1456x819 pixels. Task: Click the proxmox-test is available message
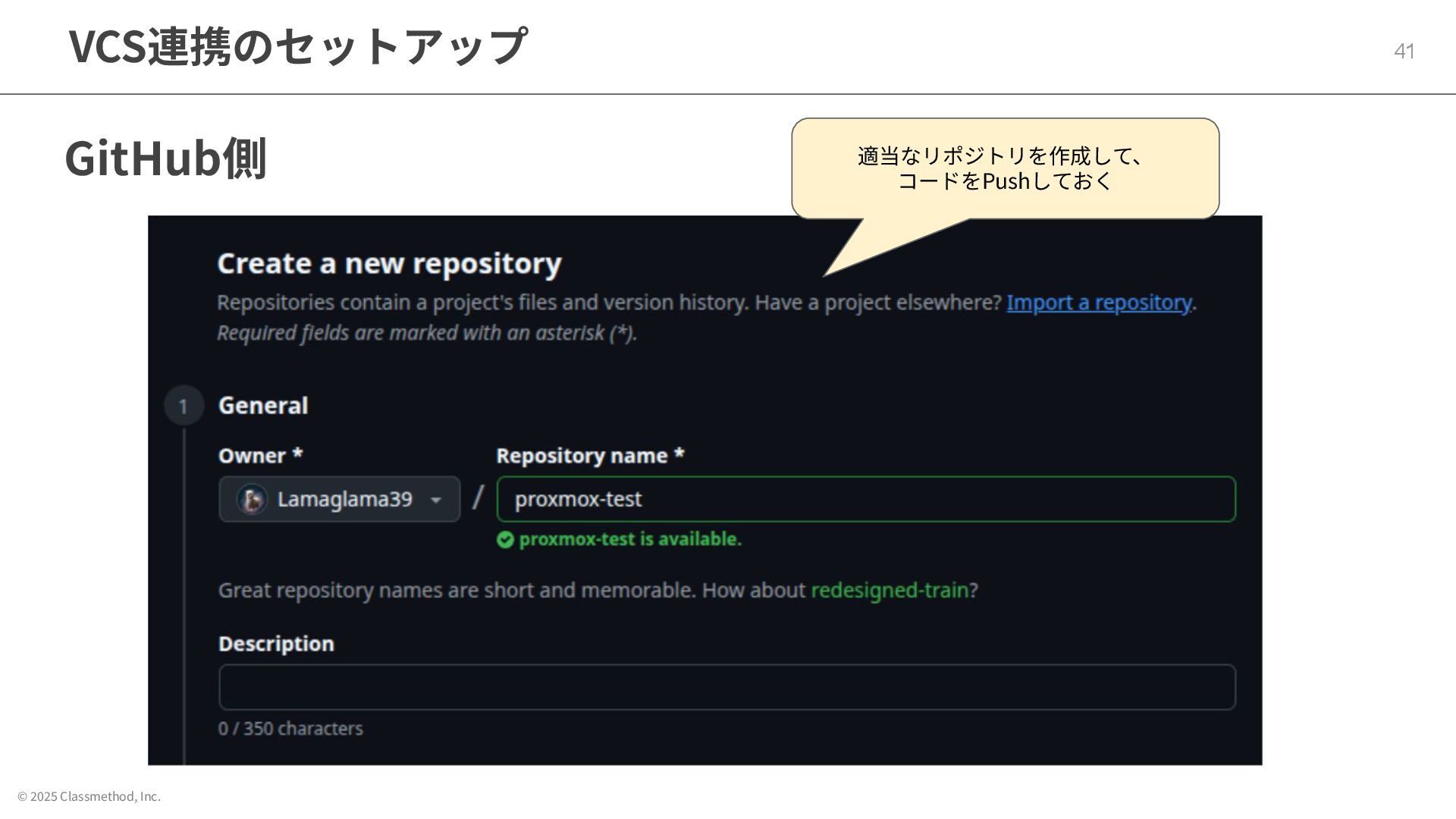[x=629, y=539]
